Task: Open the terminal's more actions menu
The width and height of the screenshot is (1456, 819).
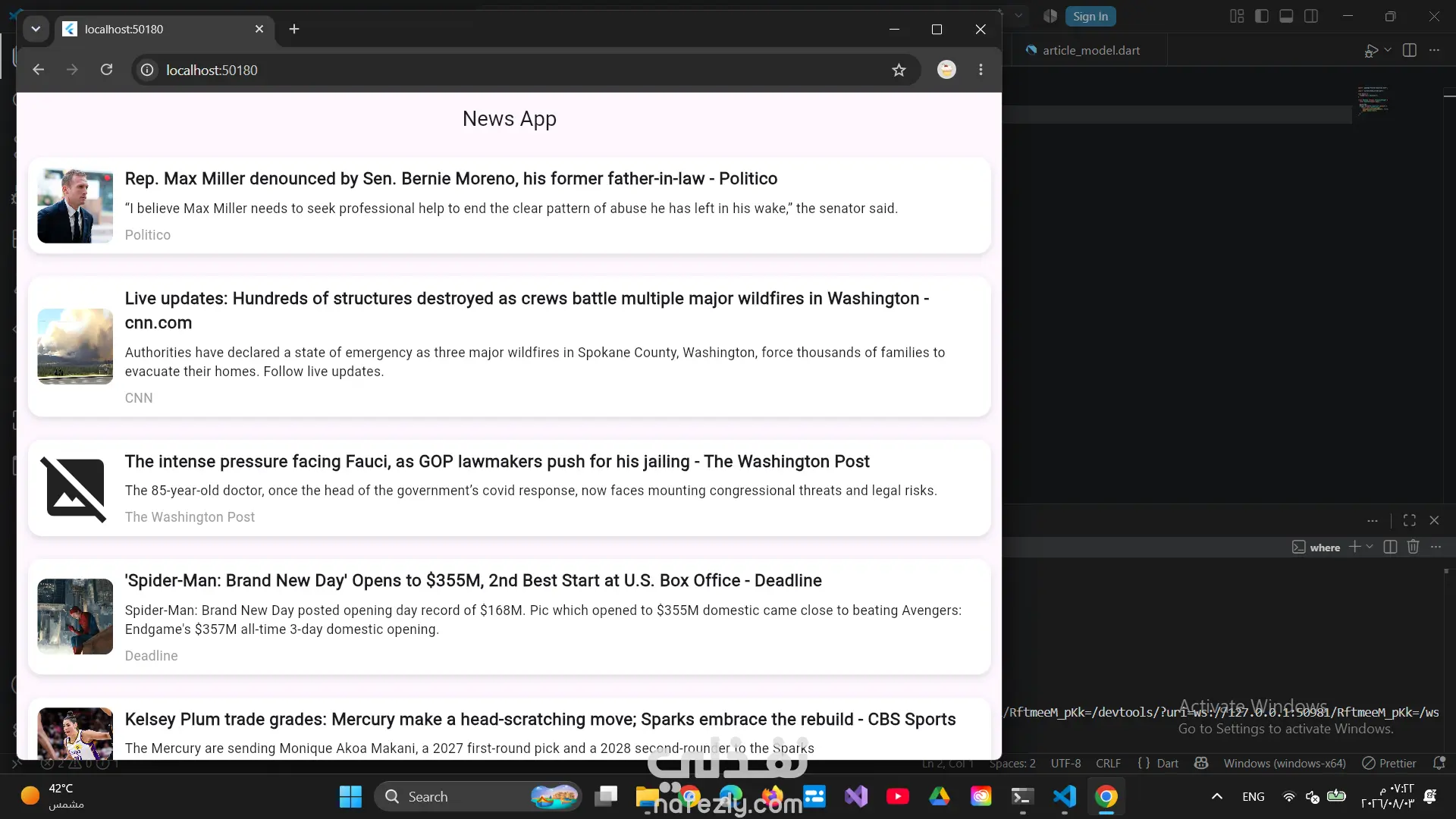Action: [x=1436, y=547]
